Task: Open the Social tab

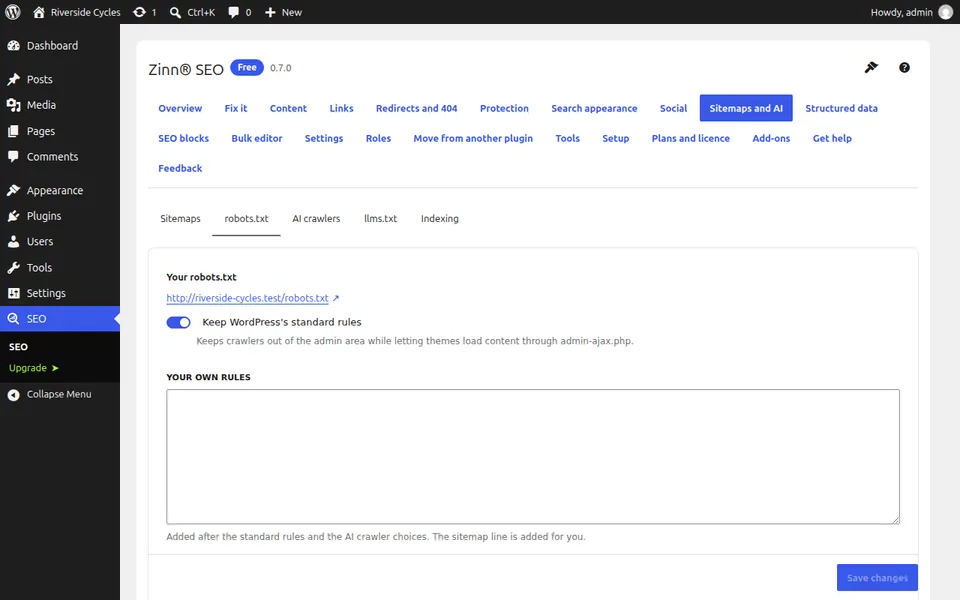Action: tap(673, 108)
